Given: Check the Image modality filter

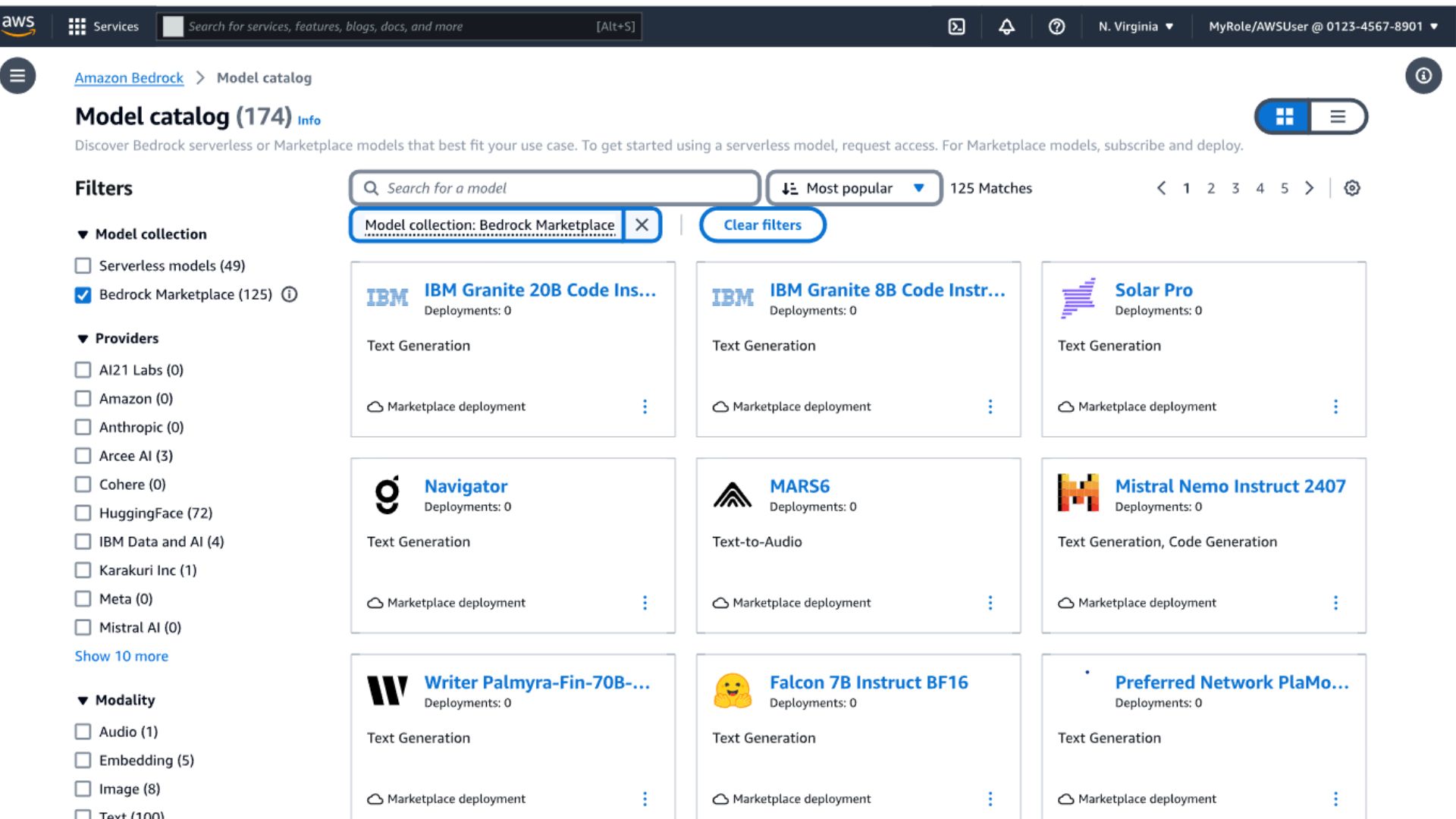Looking at the screenshot, I should point(83,789).
